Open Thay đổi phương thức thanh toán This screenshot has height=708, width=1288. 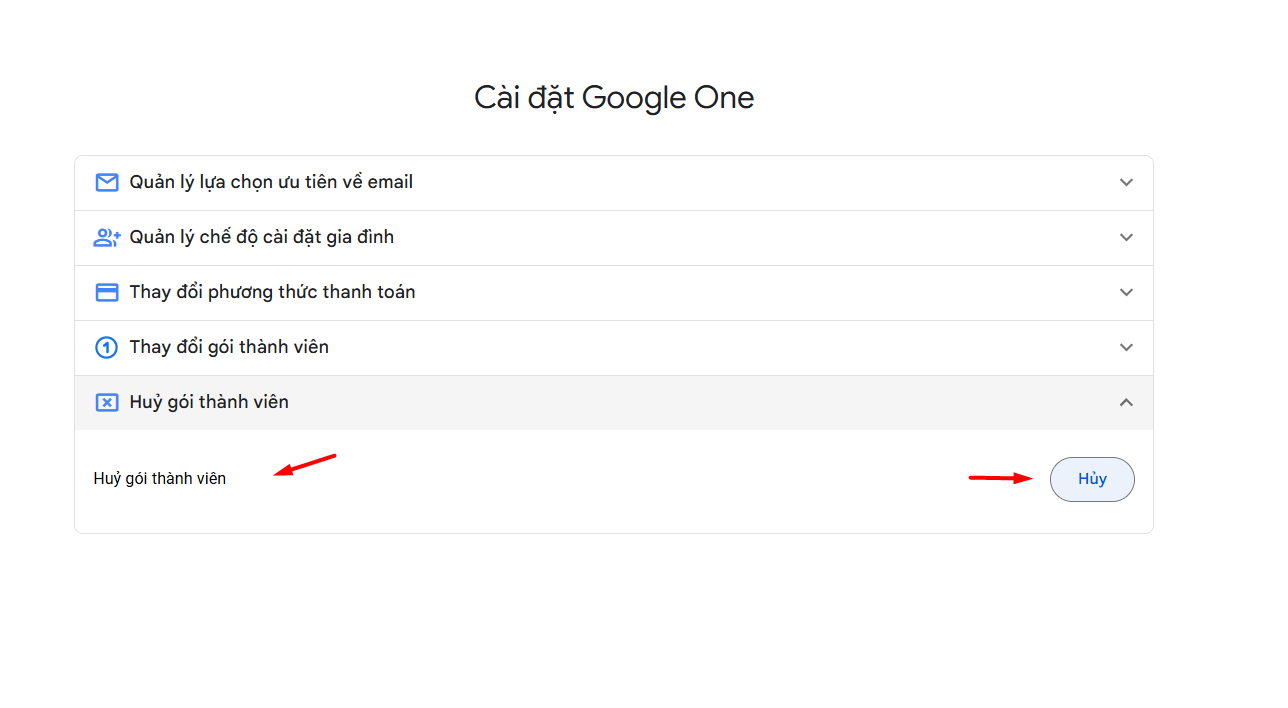point(614,293)
